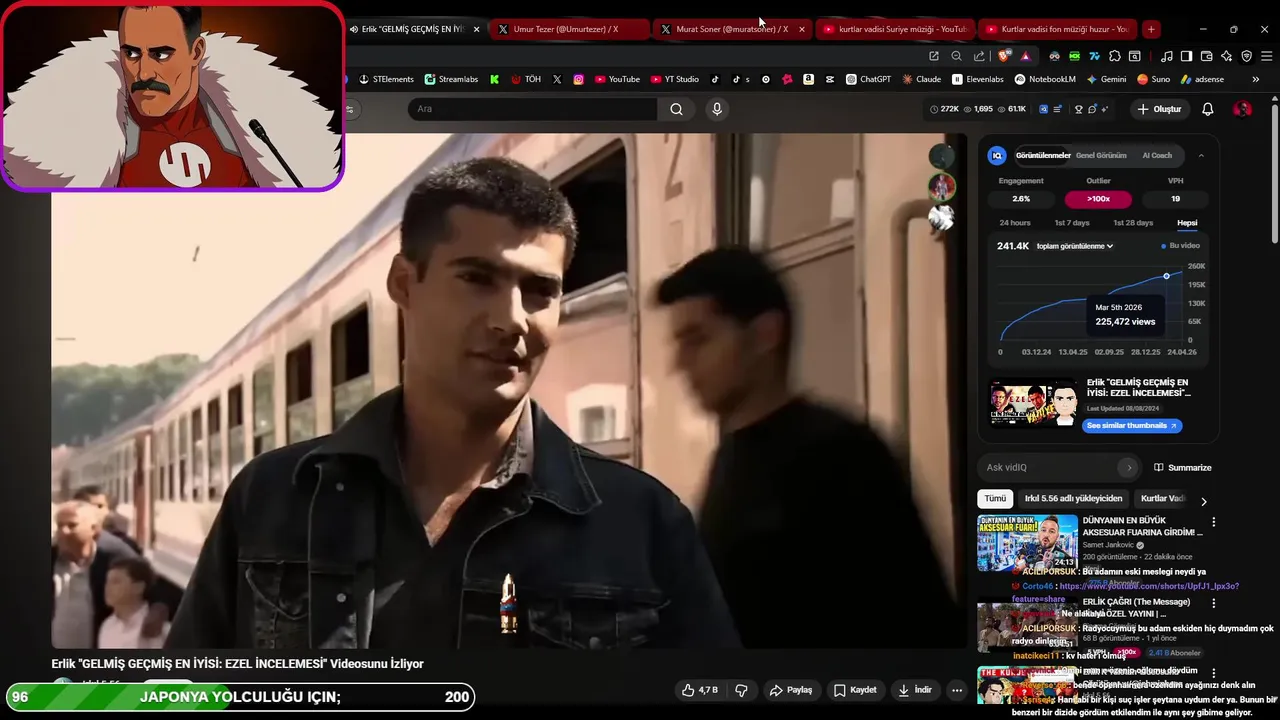The image size is (1280, 720).
Task: Click See similar thumbnails button
Action: point(1132,425)
